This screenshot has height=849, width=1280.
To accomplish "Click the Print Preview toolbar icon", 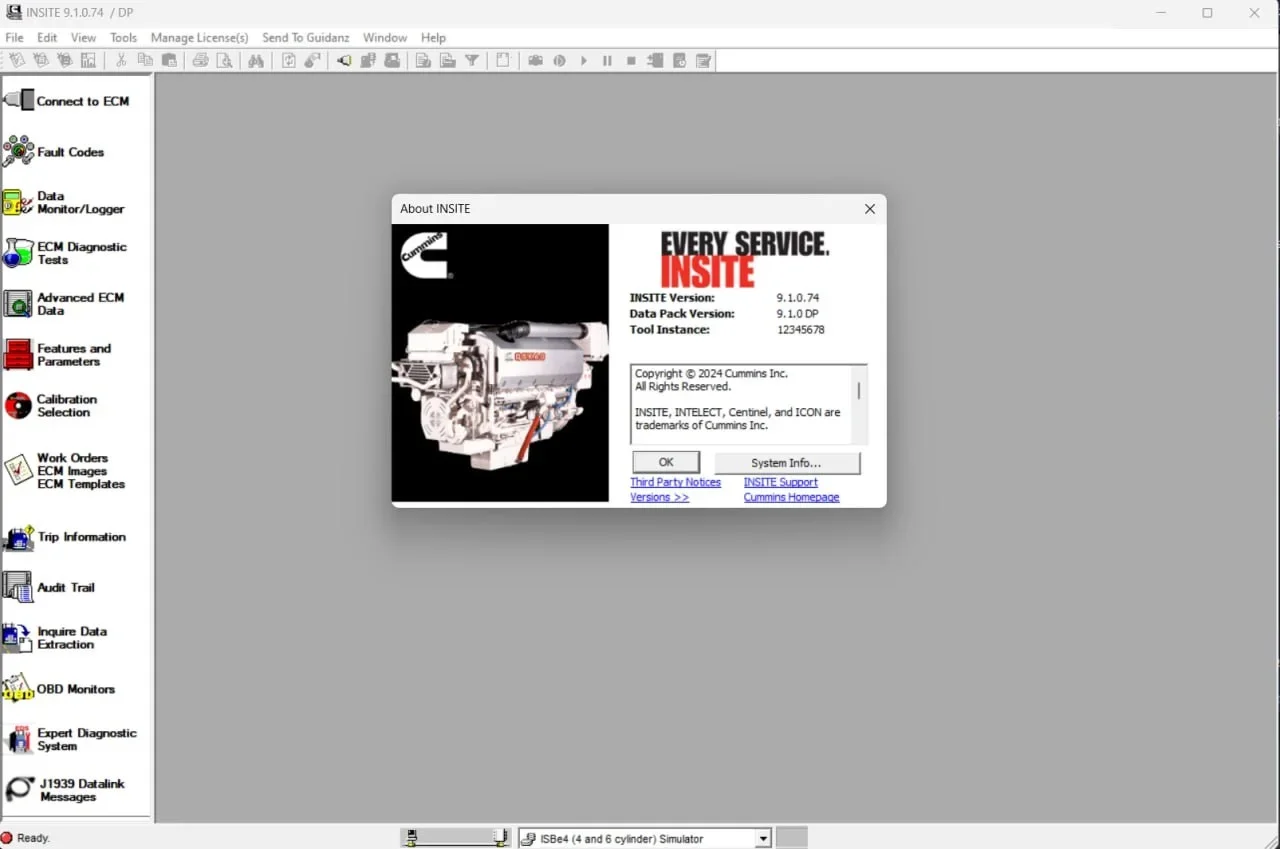I will [x=225, y=61].
